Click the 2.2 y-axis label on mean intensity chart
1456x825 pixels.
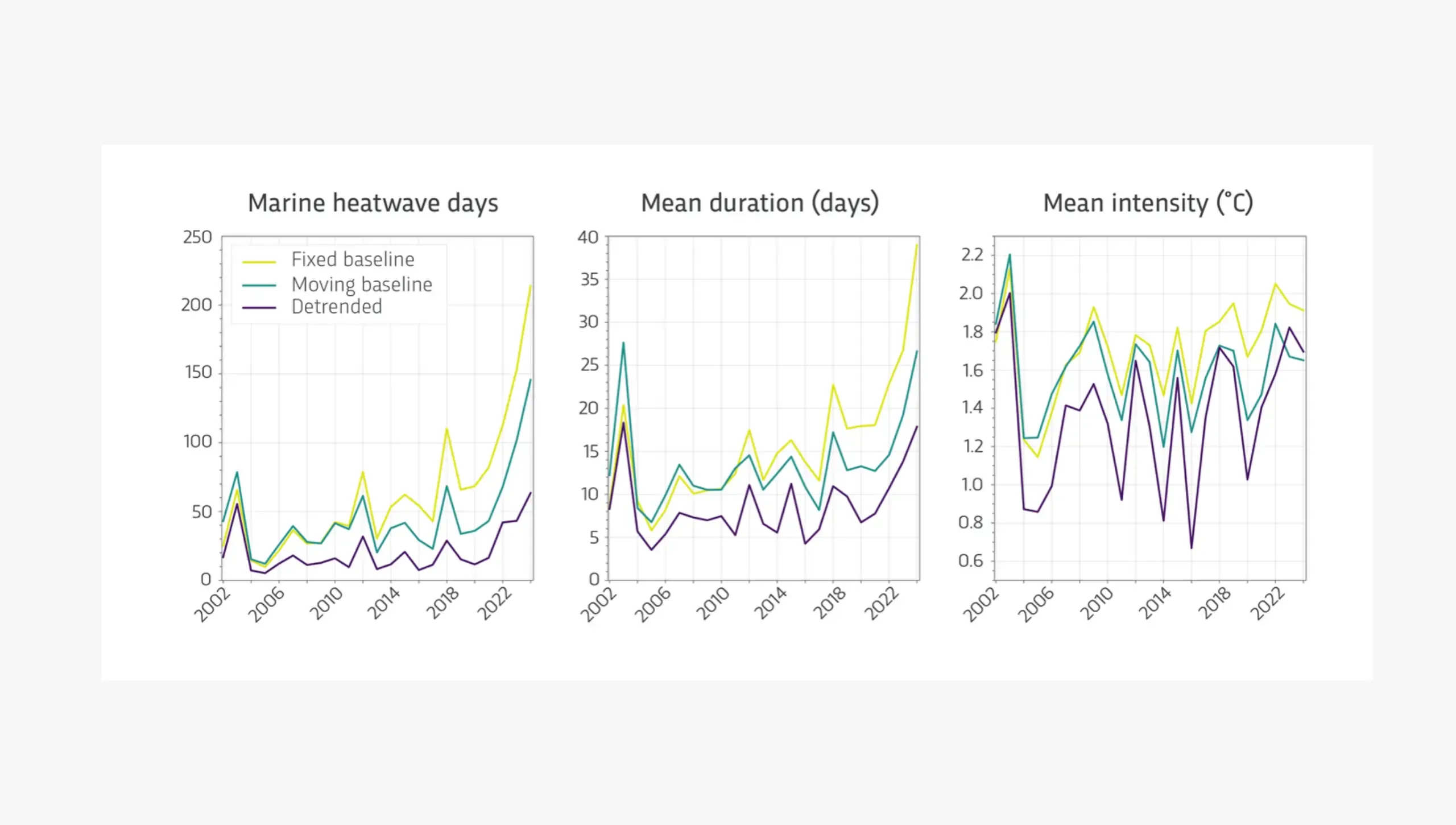972,254
